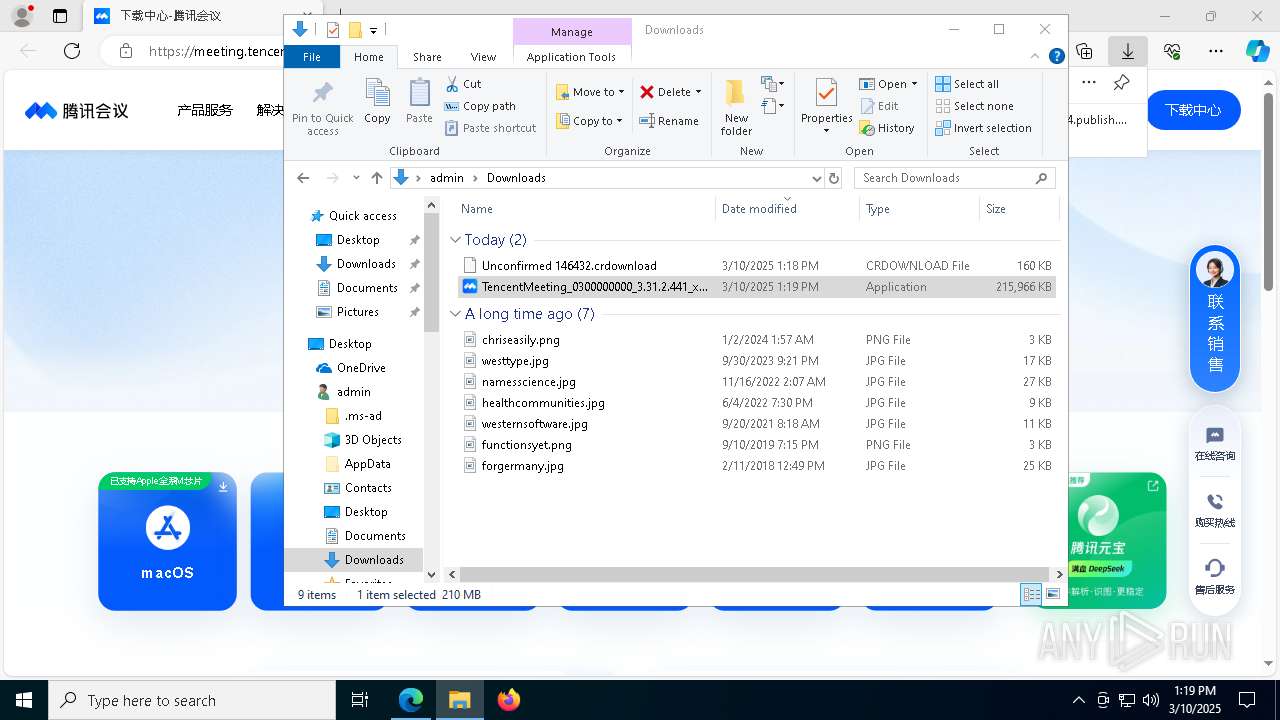1280x720 pixels.
Task: Select healthcommunities.jpg
Action: 757,403
